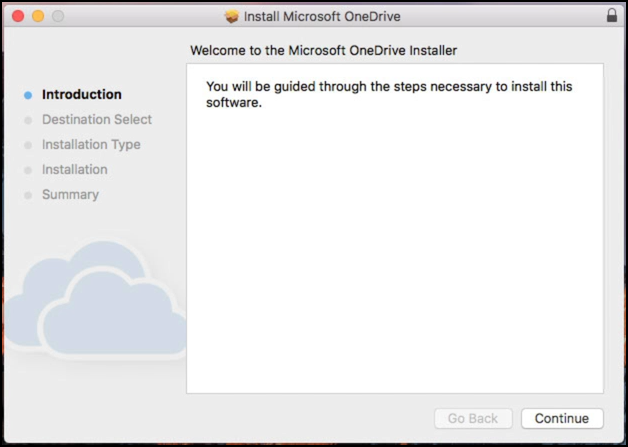Select the Installation Type step

[x=91, y=145]
